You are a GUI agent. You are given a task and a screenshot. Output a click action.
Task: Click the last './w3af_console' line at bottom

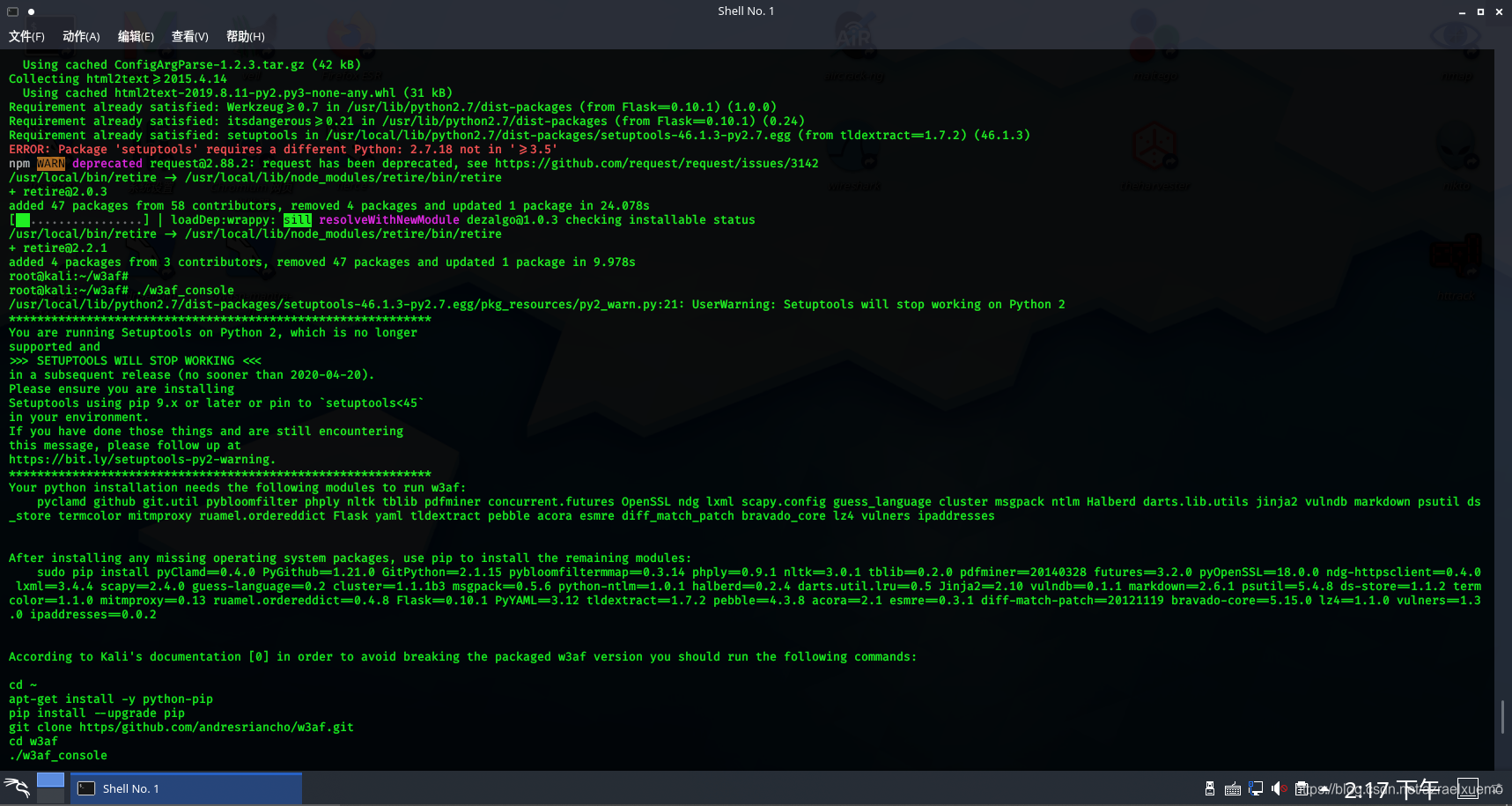[x=58, y=755]
